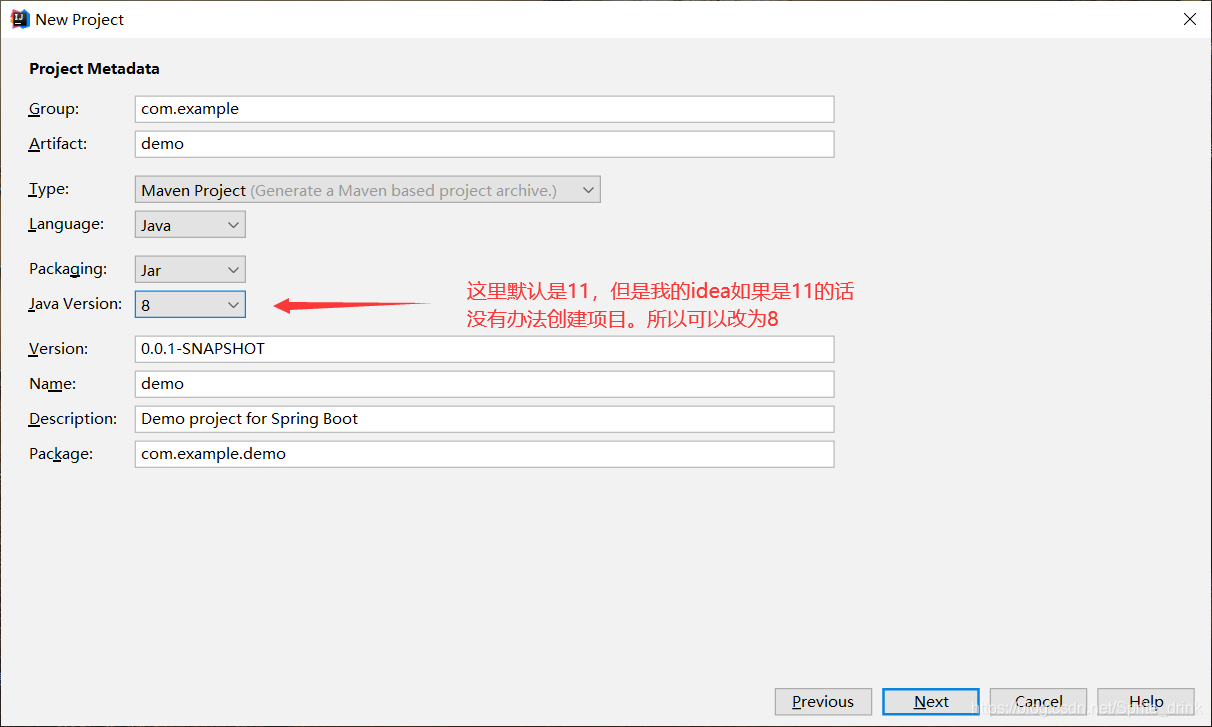Close the New Project dialog

(1189, 19)
